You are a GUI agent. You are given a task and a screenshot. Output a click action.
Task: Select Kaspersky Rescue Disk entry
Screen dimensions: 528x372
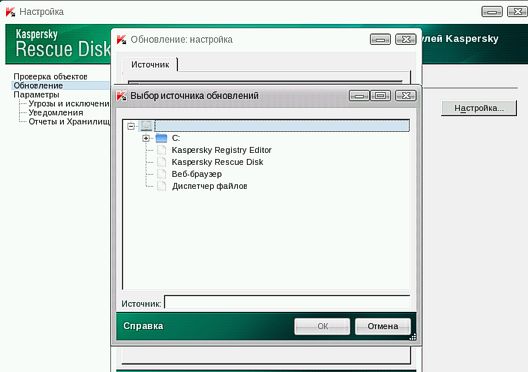[217, 162]
